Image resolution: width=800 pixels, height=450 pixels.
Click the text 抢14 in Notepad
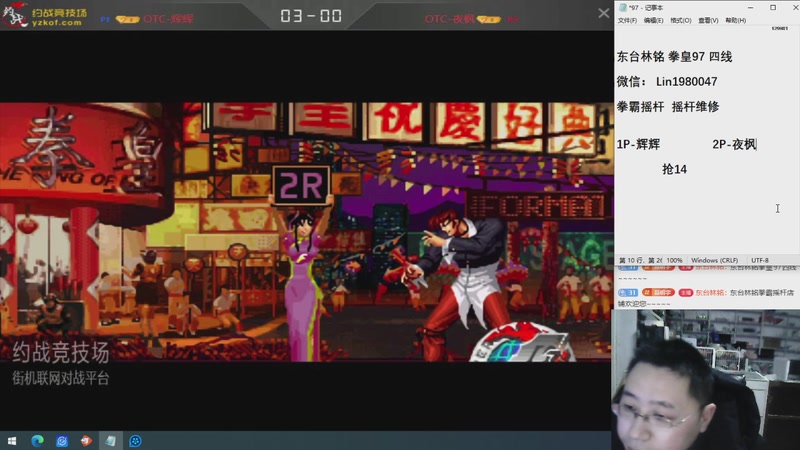pos(674,169)
